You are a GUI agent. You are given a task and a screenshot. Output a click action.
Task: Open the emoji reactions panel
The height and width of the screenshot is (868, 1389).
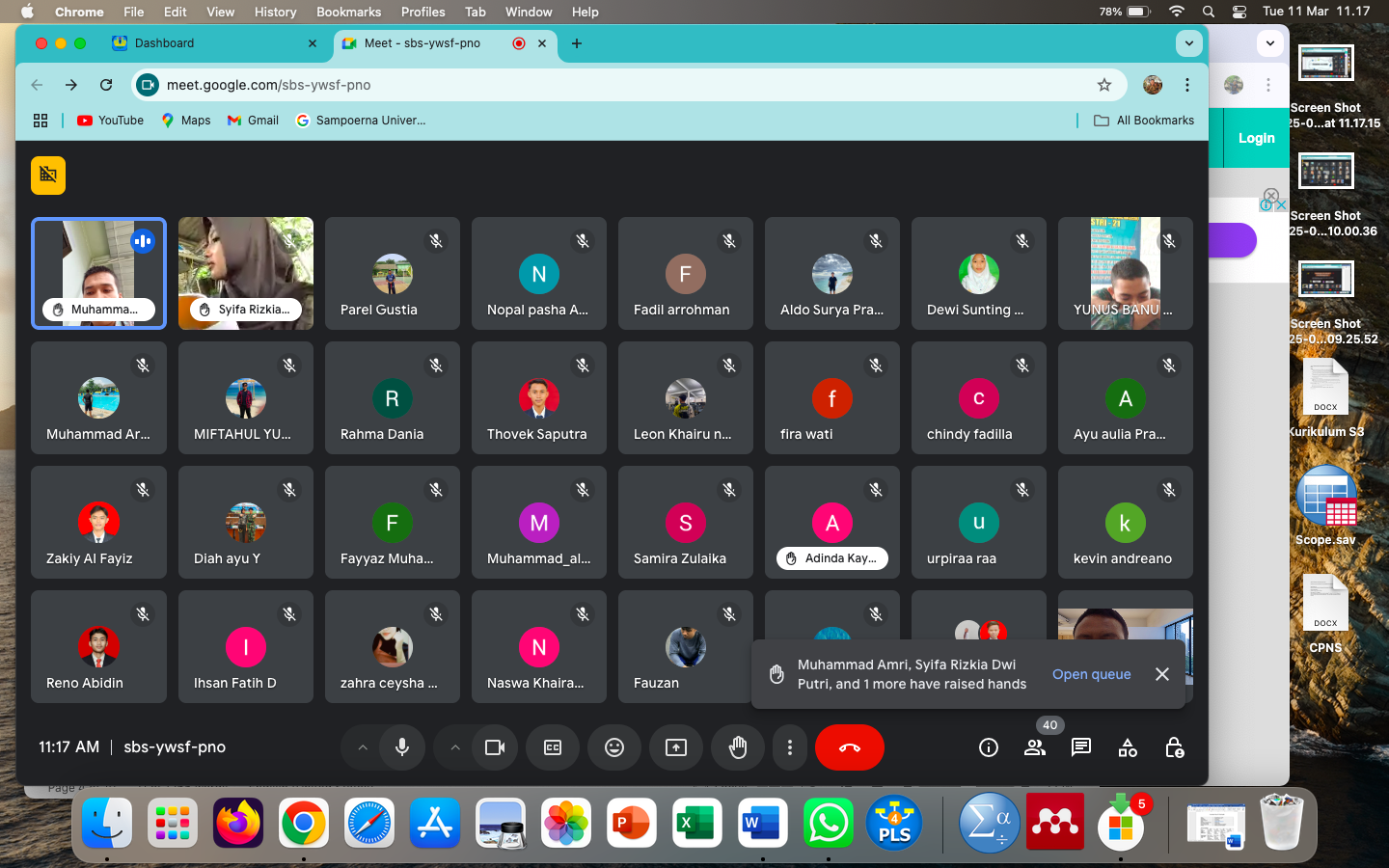(614, 747)
